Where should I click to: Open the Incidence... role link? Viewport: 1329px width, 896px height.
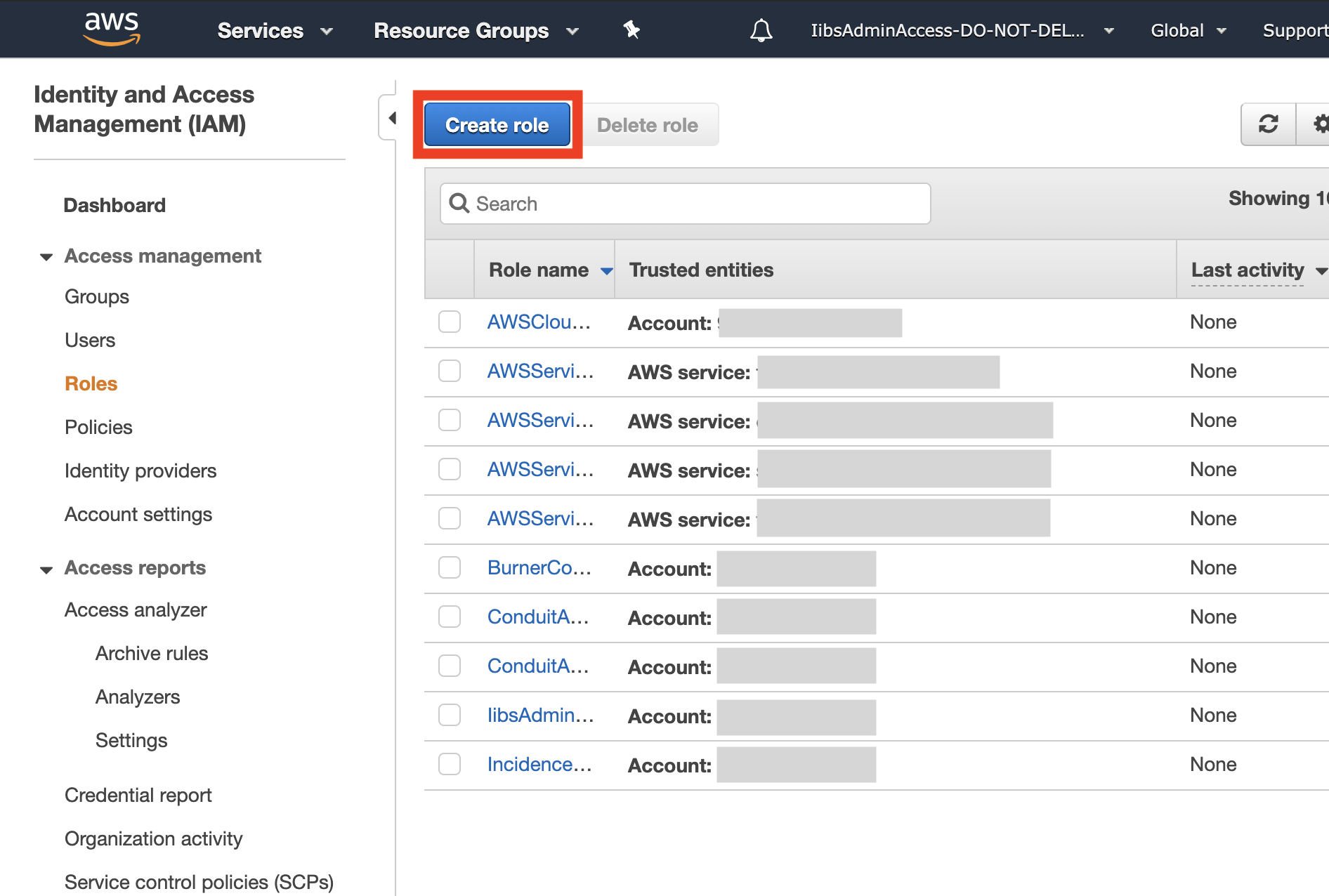click(x=539, y=764)
